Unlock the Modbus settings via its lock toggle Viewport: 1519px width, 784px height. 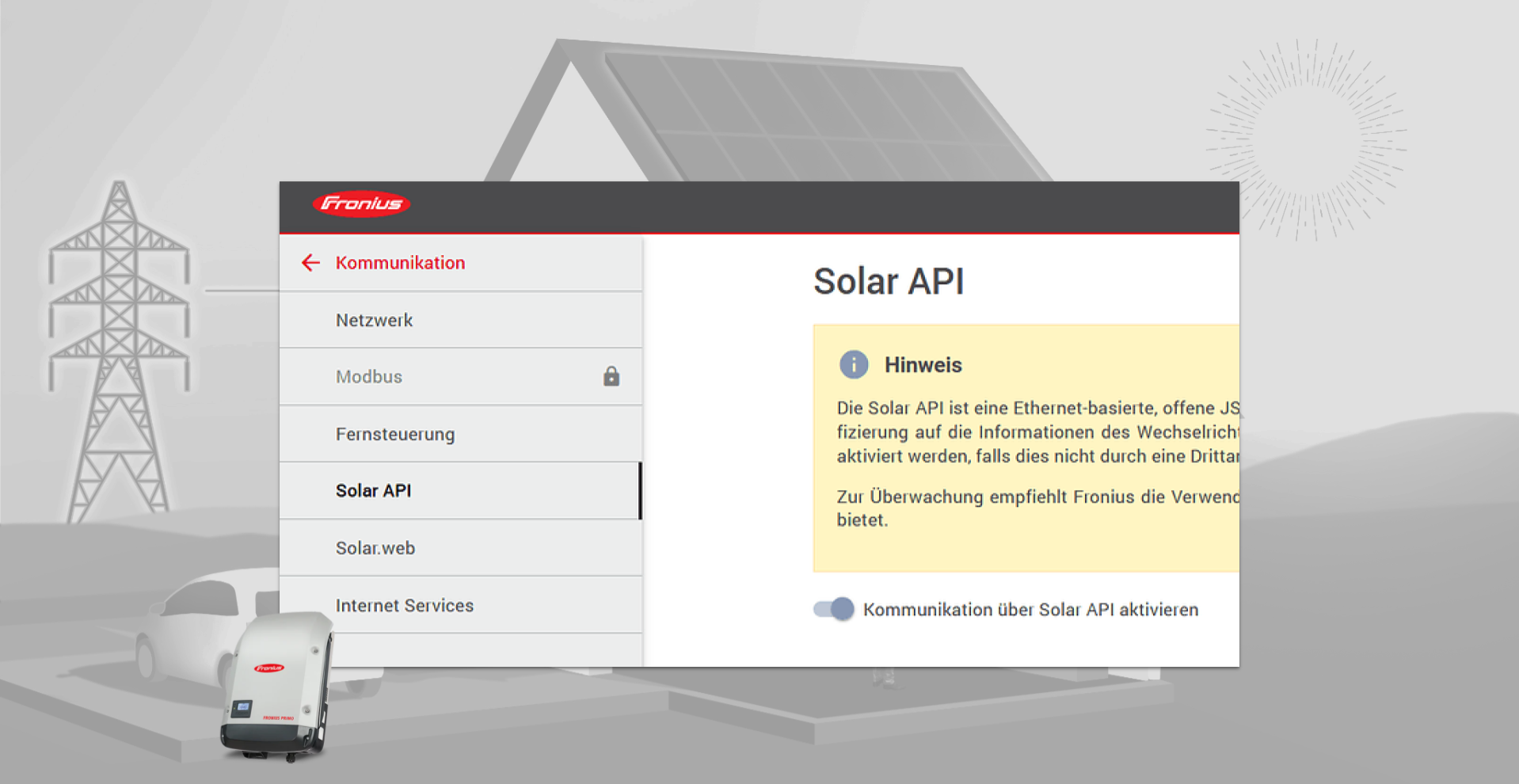coord(611,376)
